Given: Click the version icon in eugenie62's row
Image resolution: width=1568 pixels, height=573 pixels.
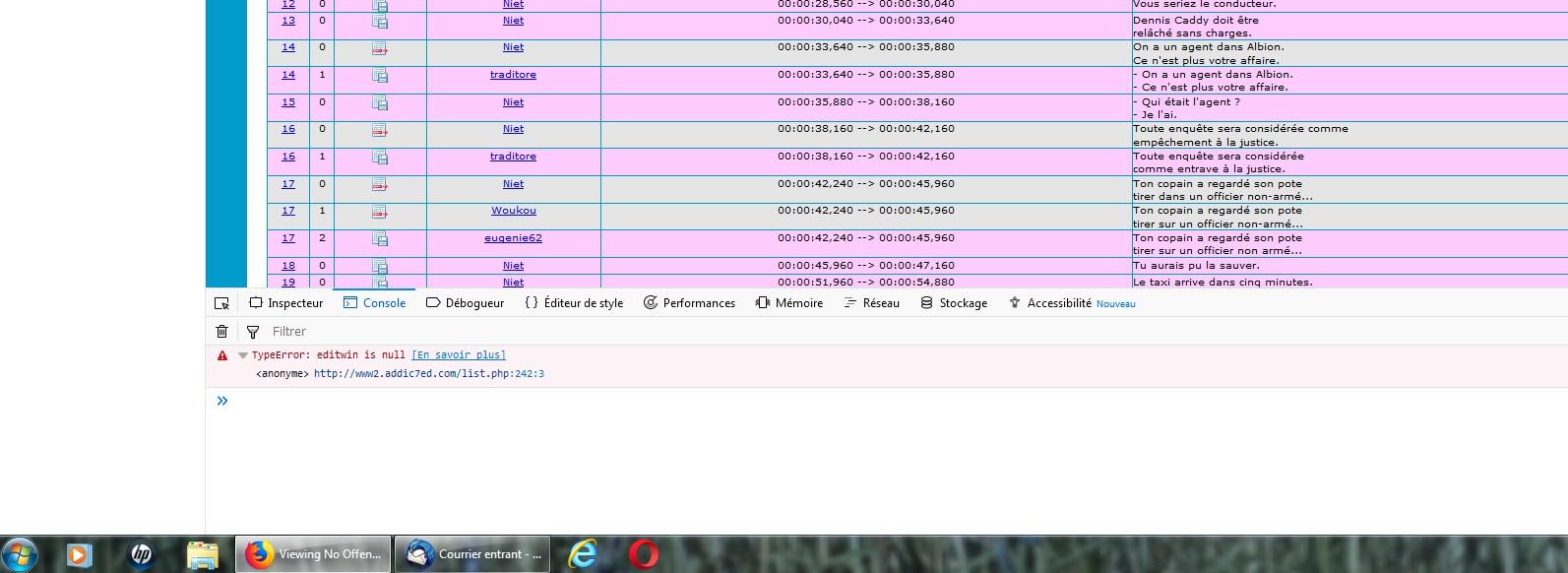Looking at the screenshot, I should tap(379, 239).
